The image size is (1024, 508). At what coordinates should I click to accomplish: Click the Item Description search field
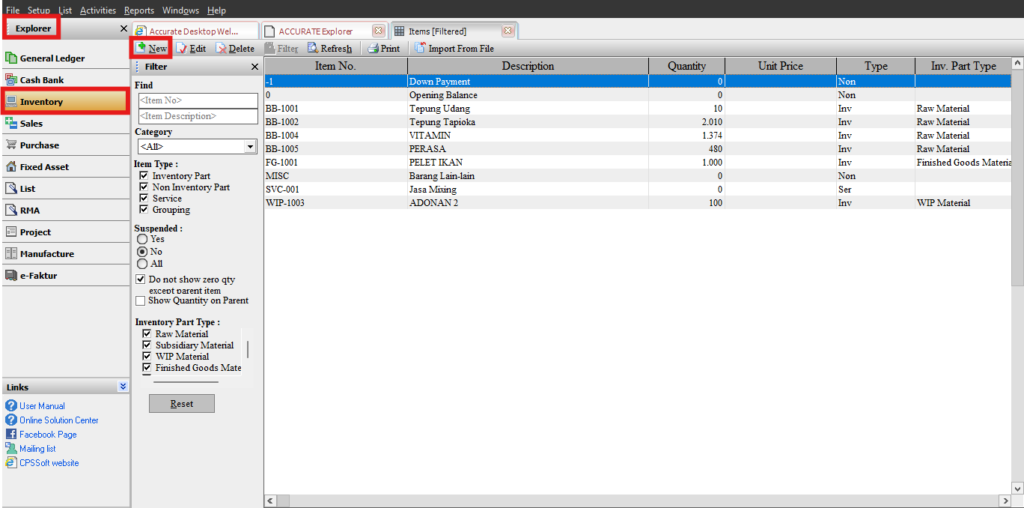click(198, 116)
